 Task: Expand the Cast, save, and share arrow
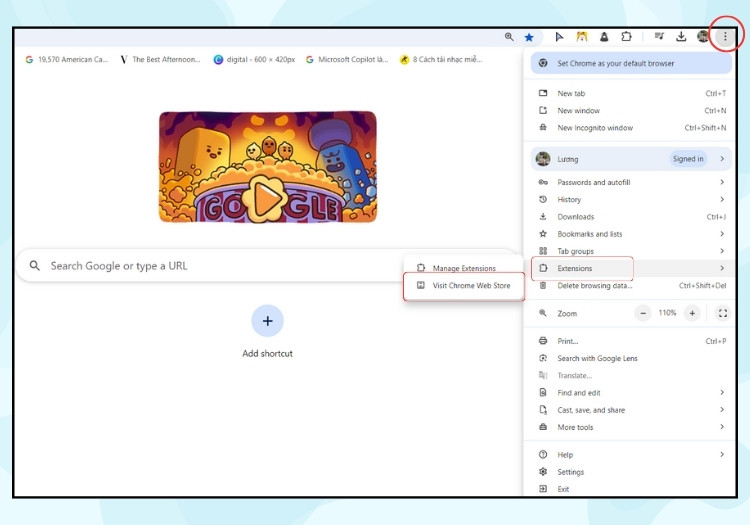click(x=722, y=410)
